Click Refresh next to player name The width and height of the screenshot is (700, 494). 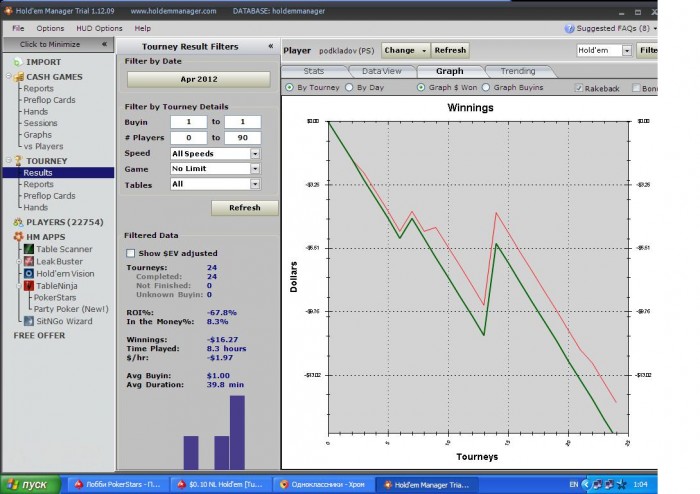(x=450, y=50)
